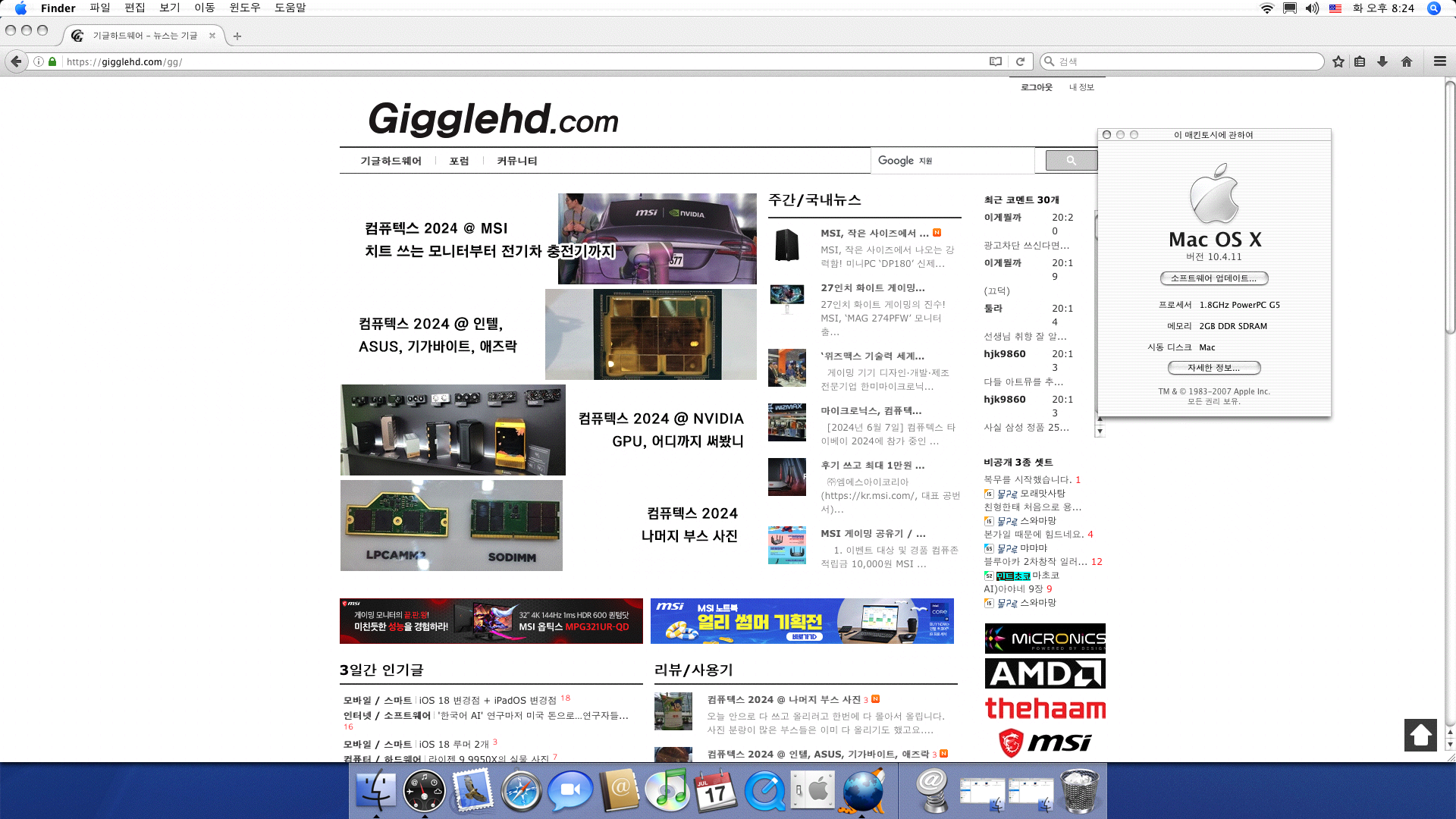Click the 로그아웃 link
Viewport: 1456px width, 819px height.
1037,87
